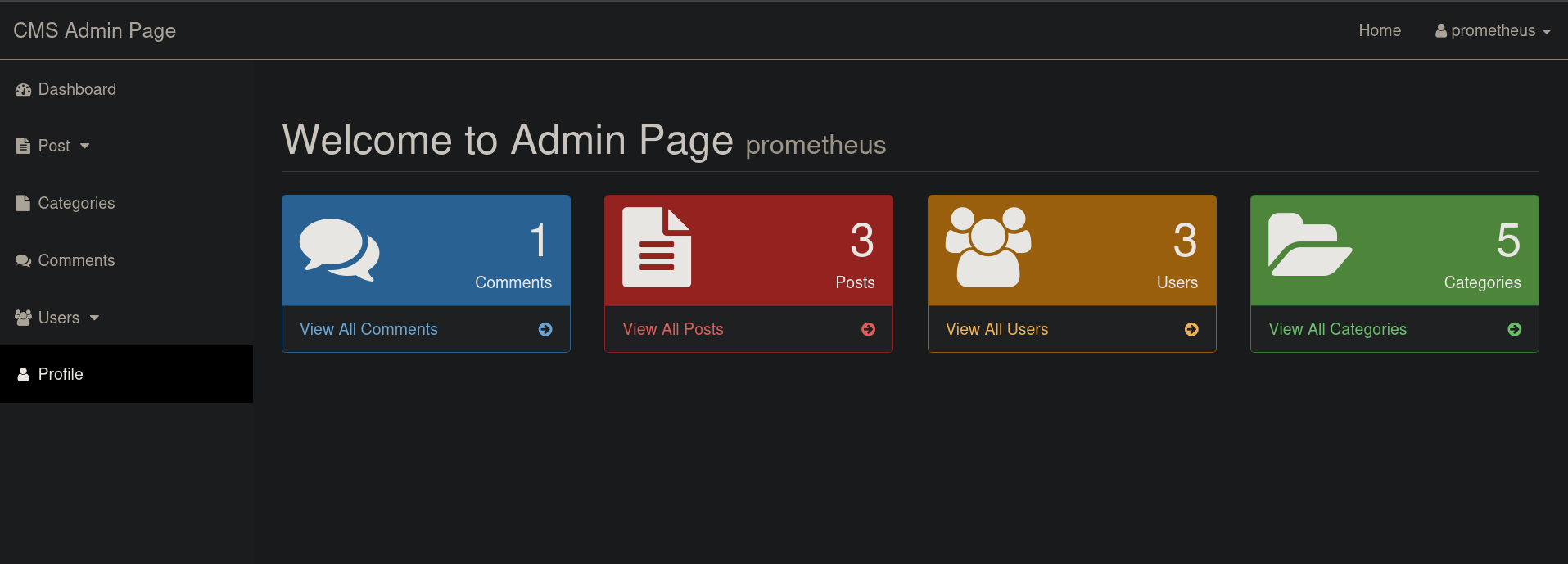The width and height of the screenshot is (1568, 564).
Task: Click the Users count number 3
Action: [x=1184, y=241]
